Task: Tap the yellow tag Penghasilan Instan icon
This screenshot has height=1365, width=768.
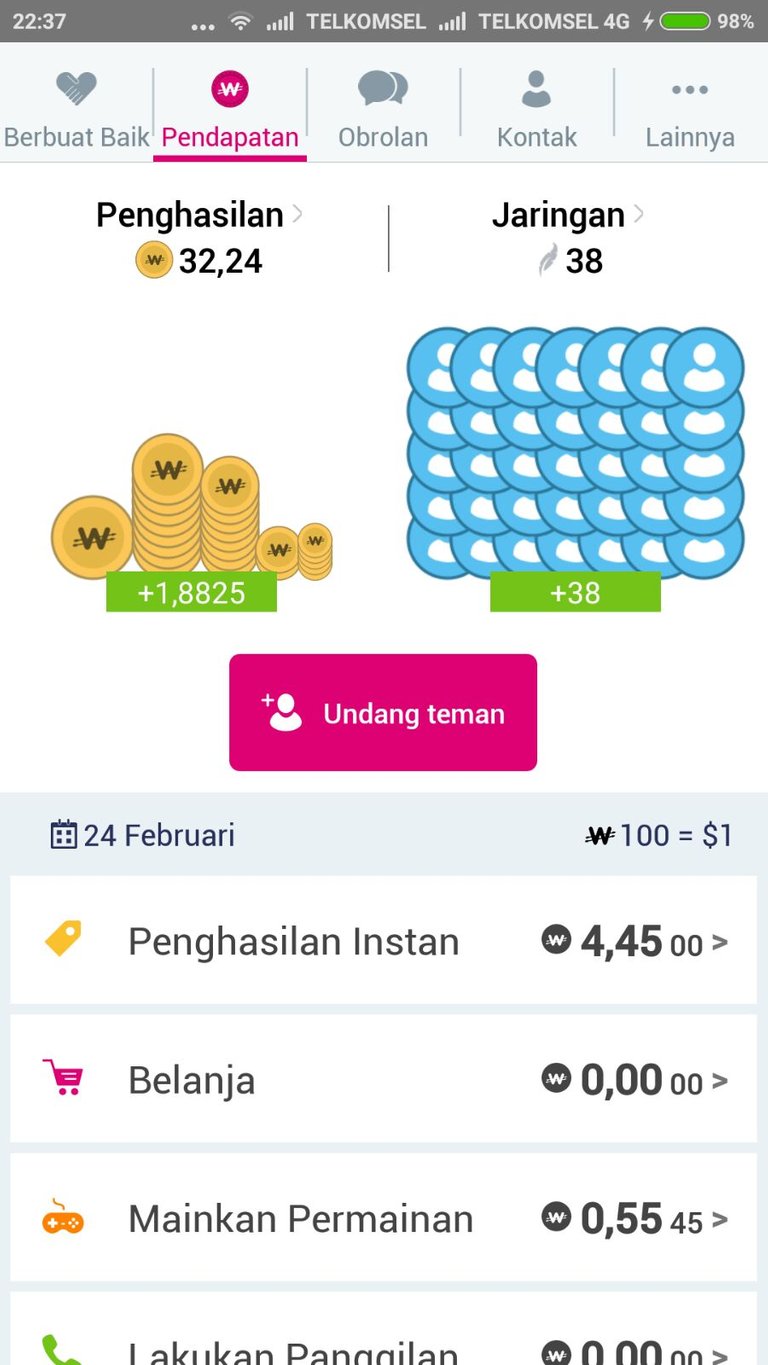Action: point(63,939)
